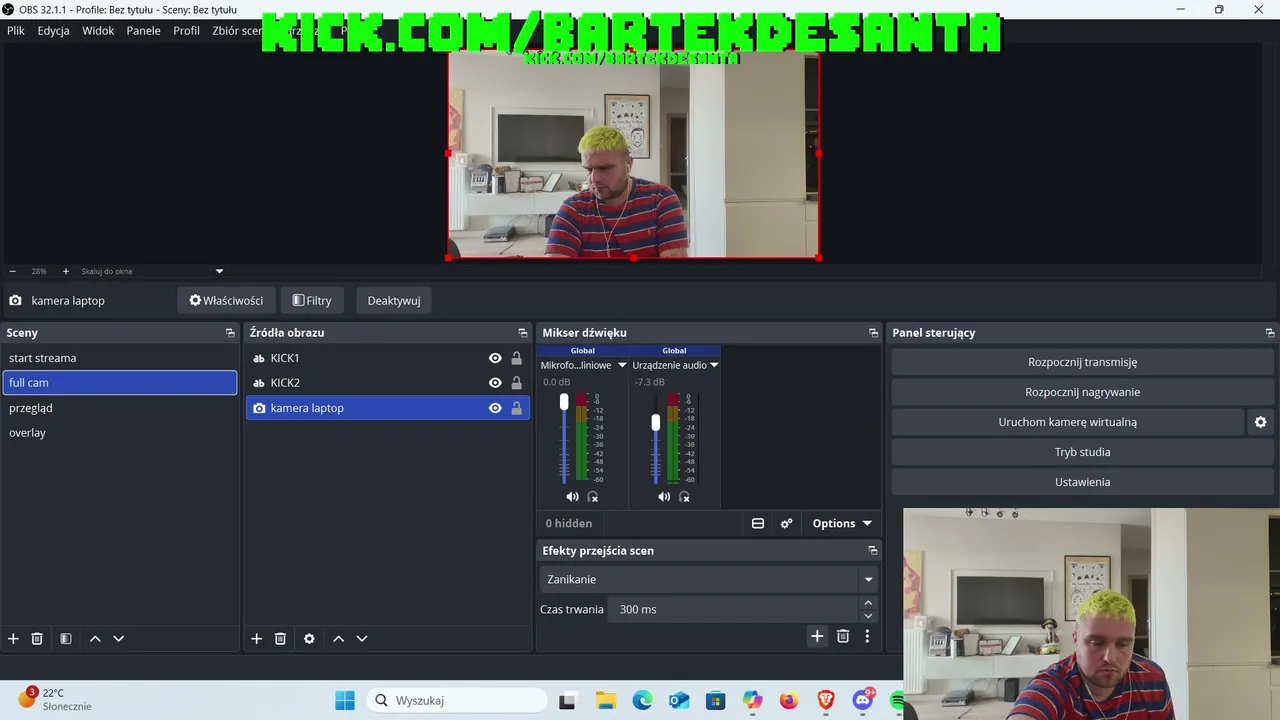
Task: Open Urządzenie audio mixer dropdown arrow
Action: [714, 365]
